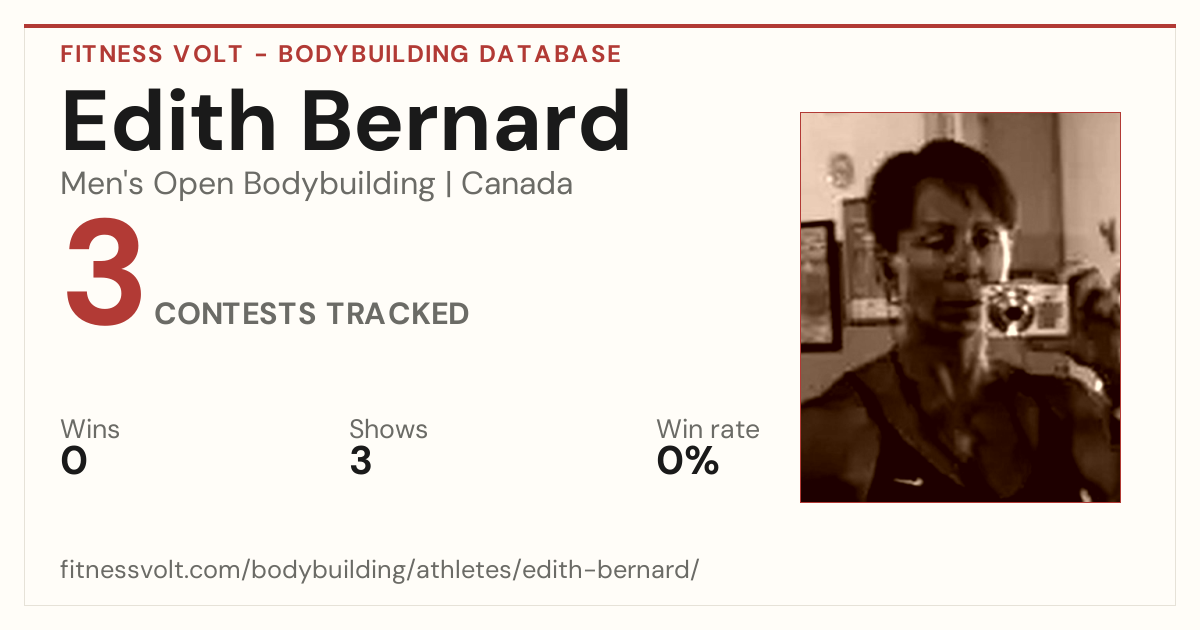Click the large red number 3

pyautogui.click(x=104, y=274)
